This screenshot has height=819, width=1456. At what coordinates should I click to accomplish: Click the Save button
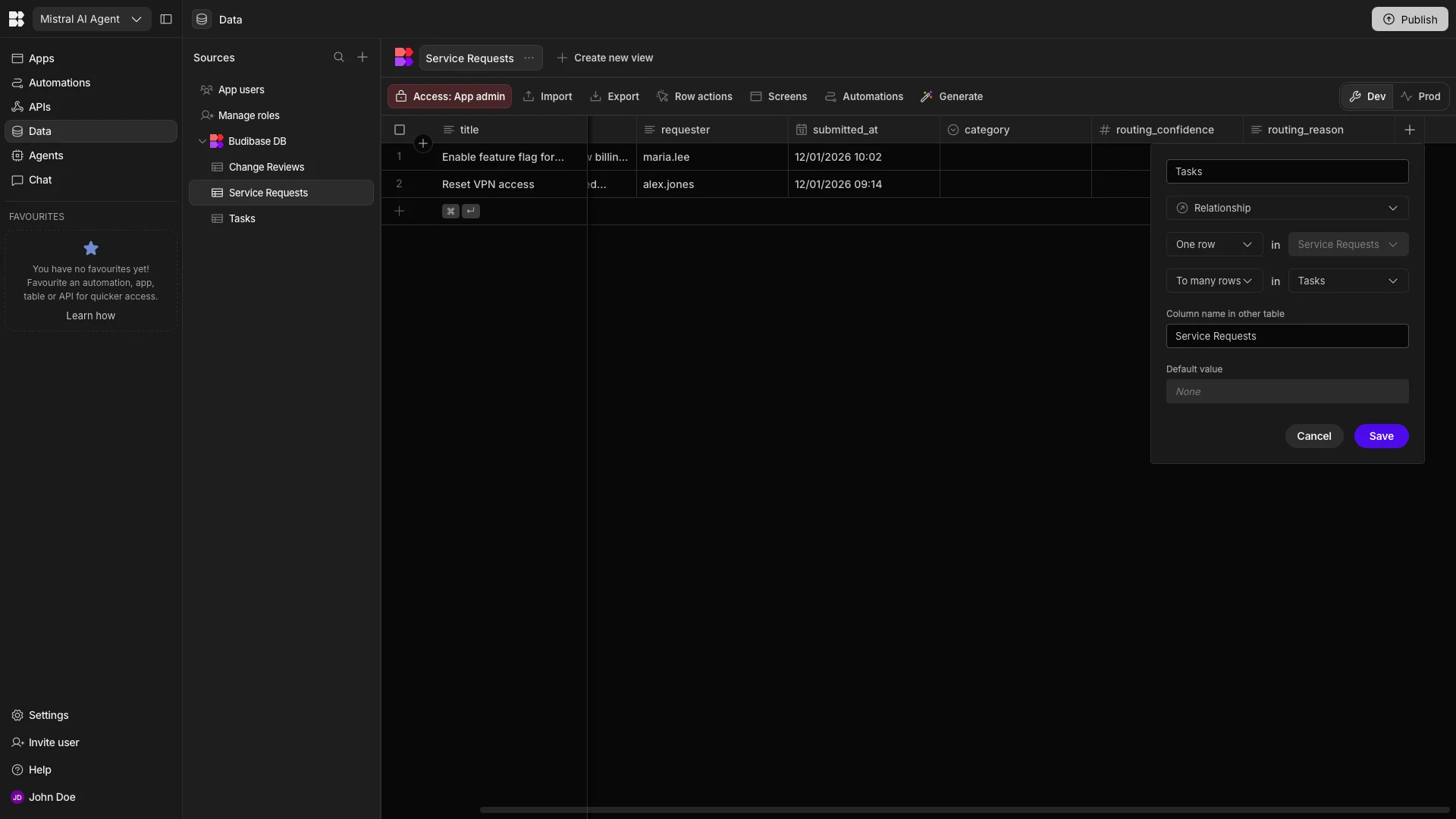[1381, 436]
